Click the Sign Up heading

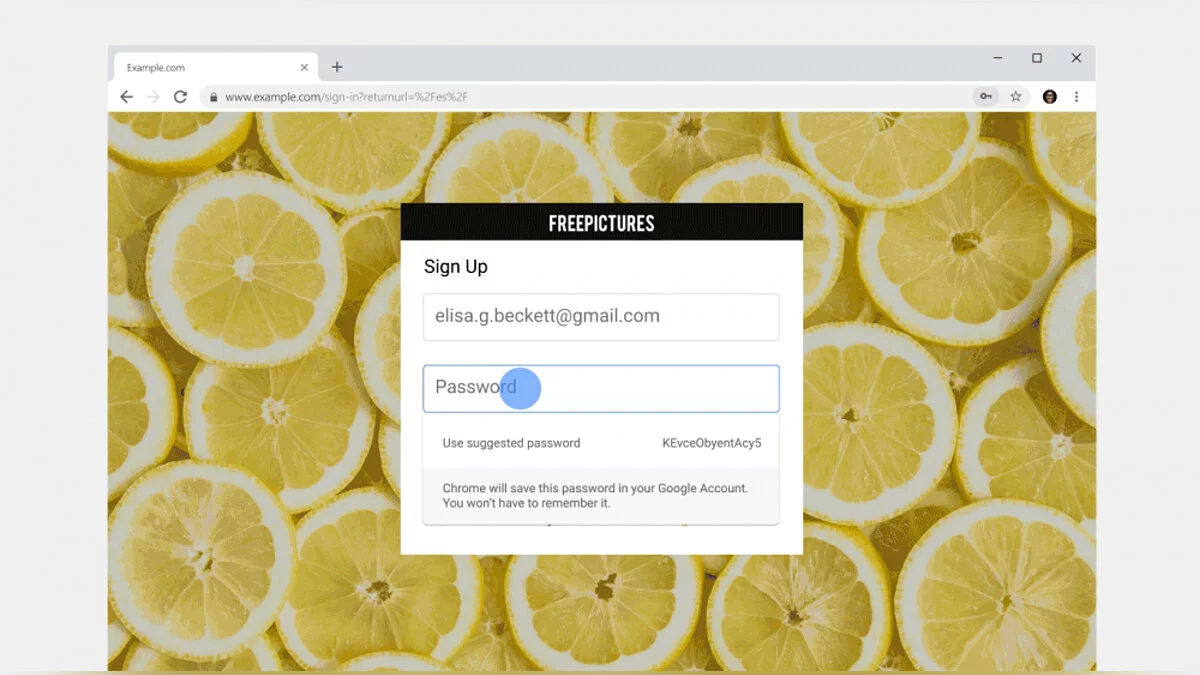click(456, 267)
